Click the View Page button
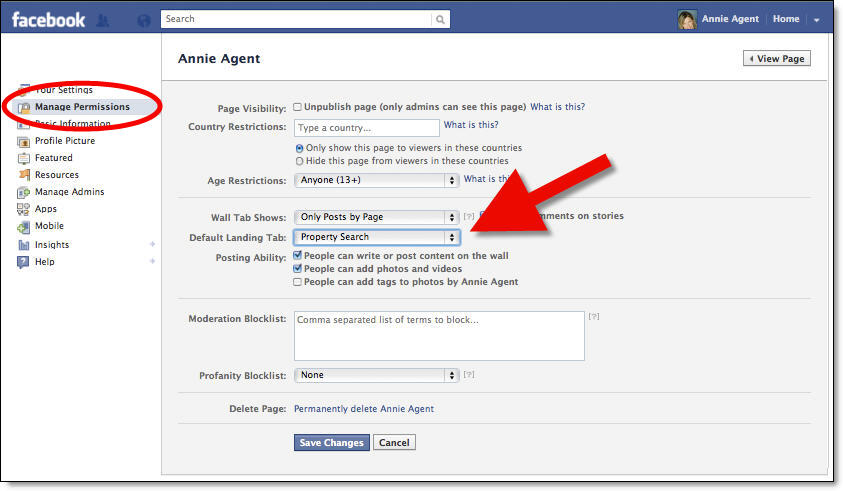Screen dimensions: 843x491 [x=777, y=59]
